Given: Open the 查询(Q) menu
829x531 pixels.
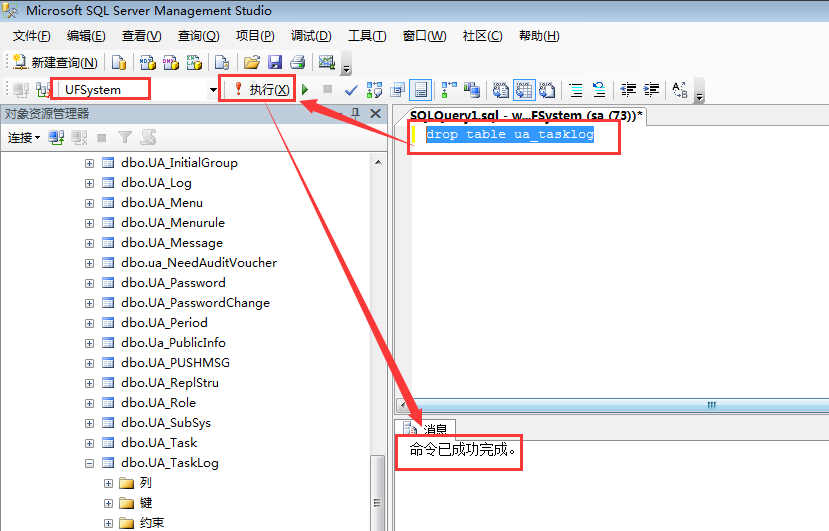Looking at the screenshot, I should click(x=198, y=36).
